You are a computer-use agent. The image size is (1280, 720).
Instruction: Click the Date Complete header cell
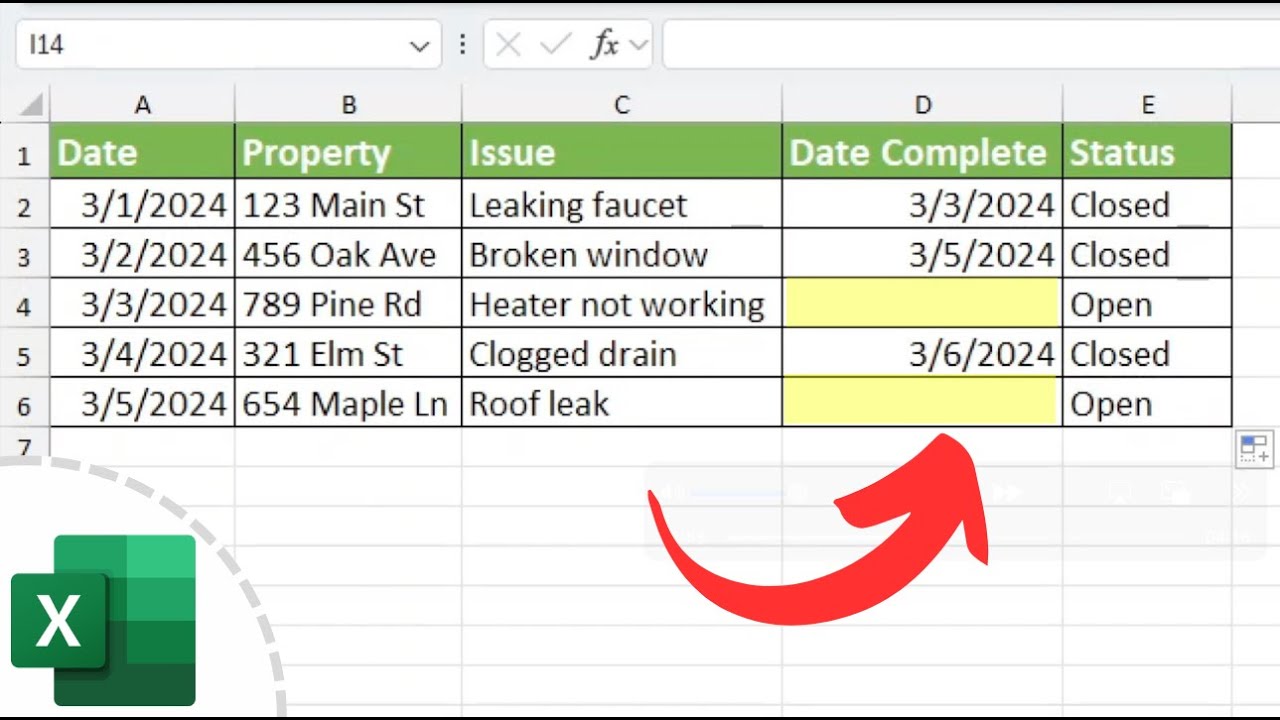[x=922, y=152]
